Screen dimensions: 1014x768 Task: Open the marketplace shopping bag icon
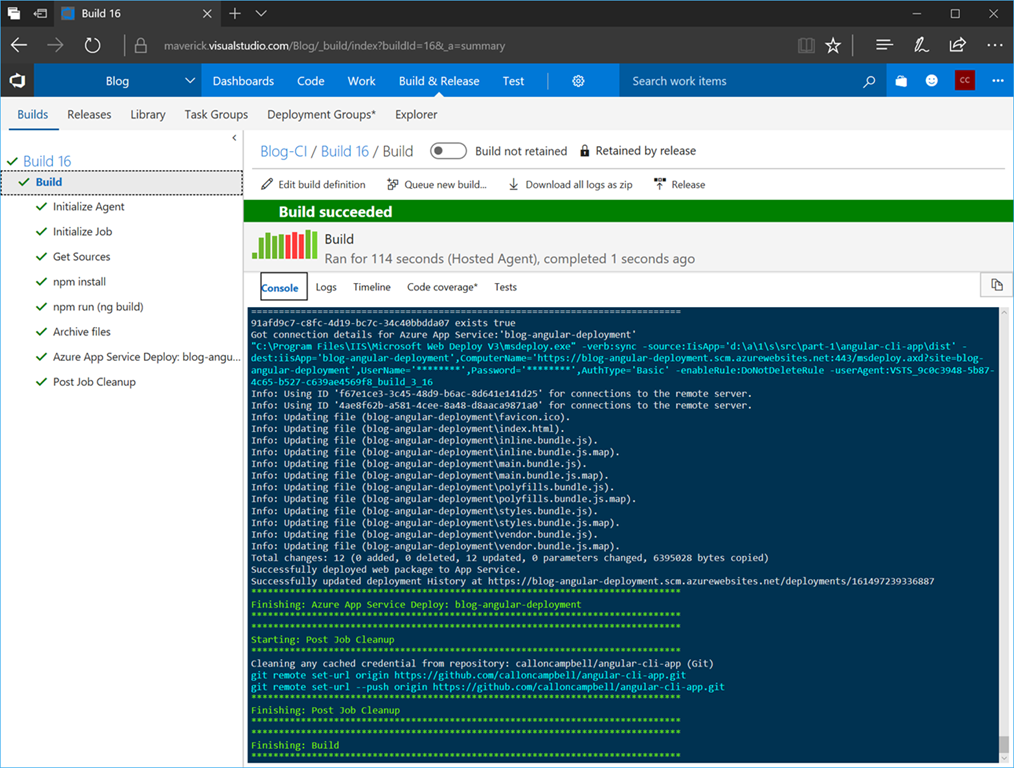point(901,81)
